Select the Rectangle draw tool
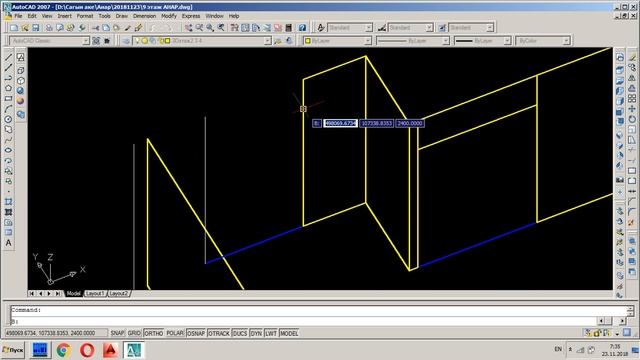The image size is (640, 360). tap(8, 98)
